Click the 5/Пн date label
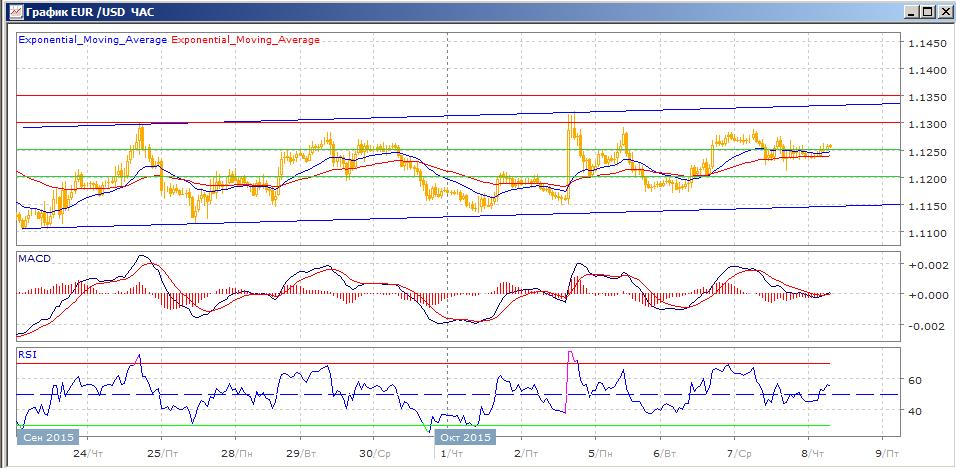 599,454
